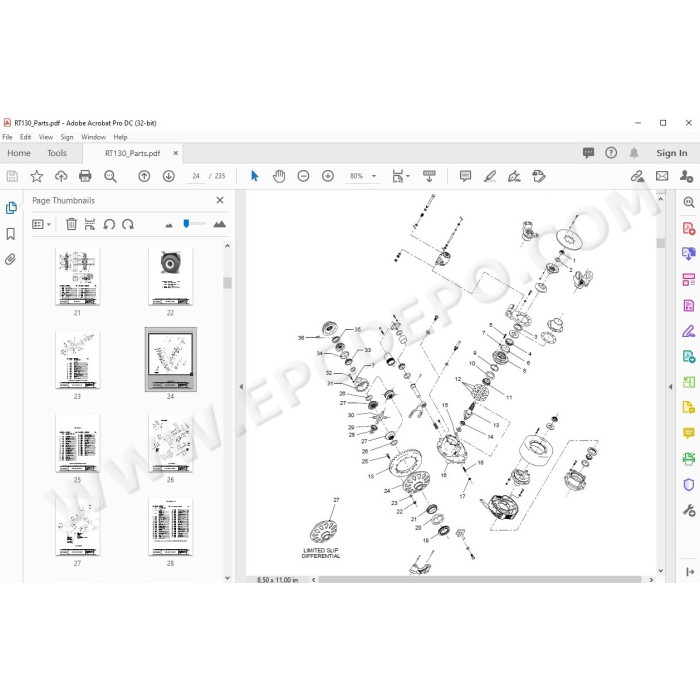Reduce thumbnail size with small mountain icon

169,225
